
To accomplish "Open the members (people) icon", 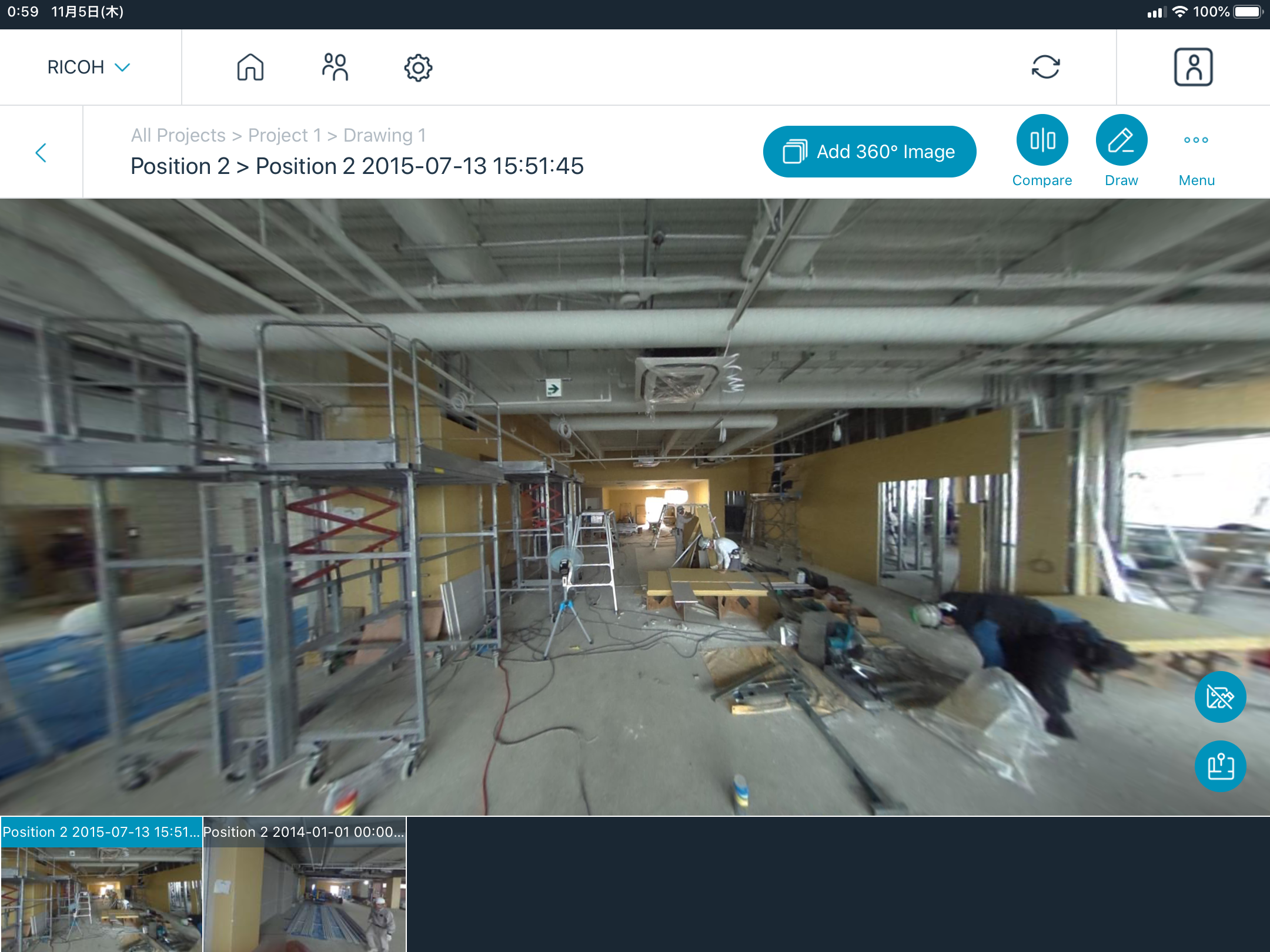I will (335, 67).
